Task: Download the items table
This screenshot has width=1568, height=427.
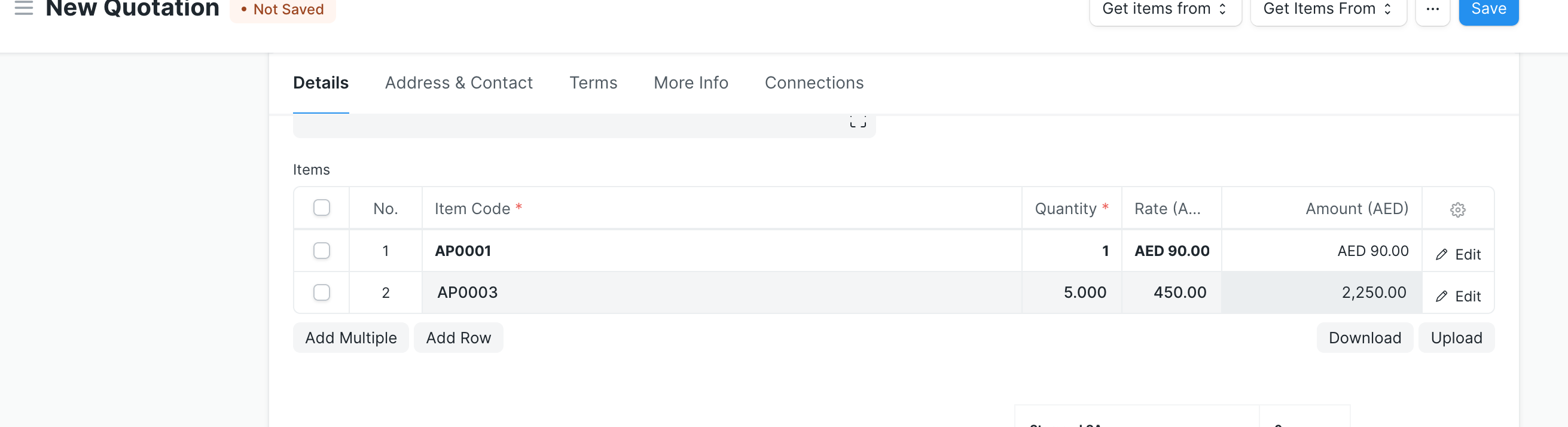Action: (1365, 337)
